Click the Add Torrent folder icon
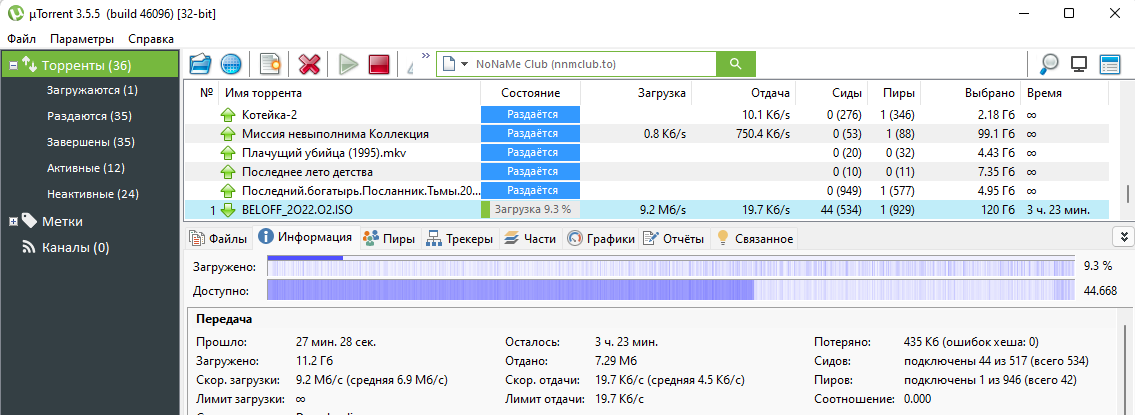Image resolution: width=1135 pixels, height=415 pixels. pyautogui.click(x=201, y=64)
